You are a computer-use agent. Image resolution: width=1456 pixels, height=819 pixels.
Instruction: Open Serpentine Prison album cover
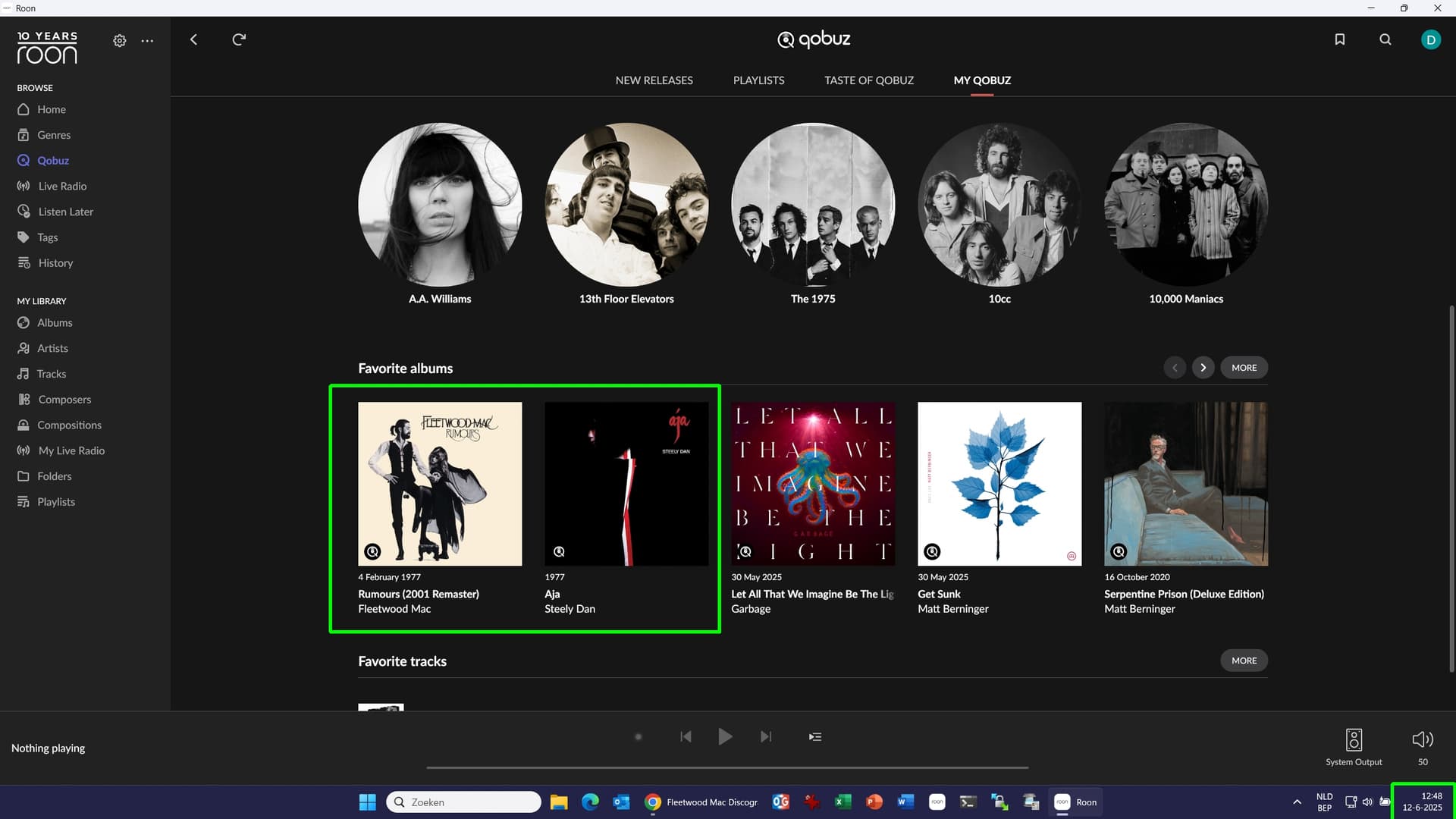[x=1186, y=484]
